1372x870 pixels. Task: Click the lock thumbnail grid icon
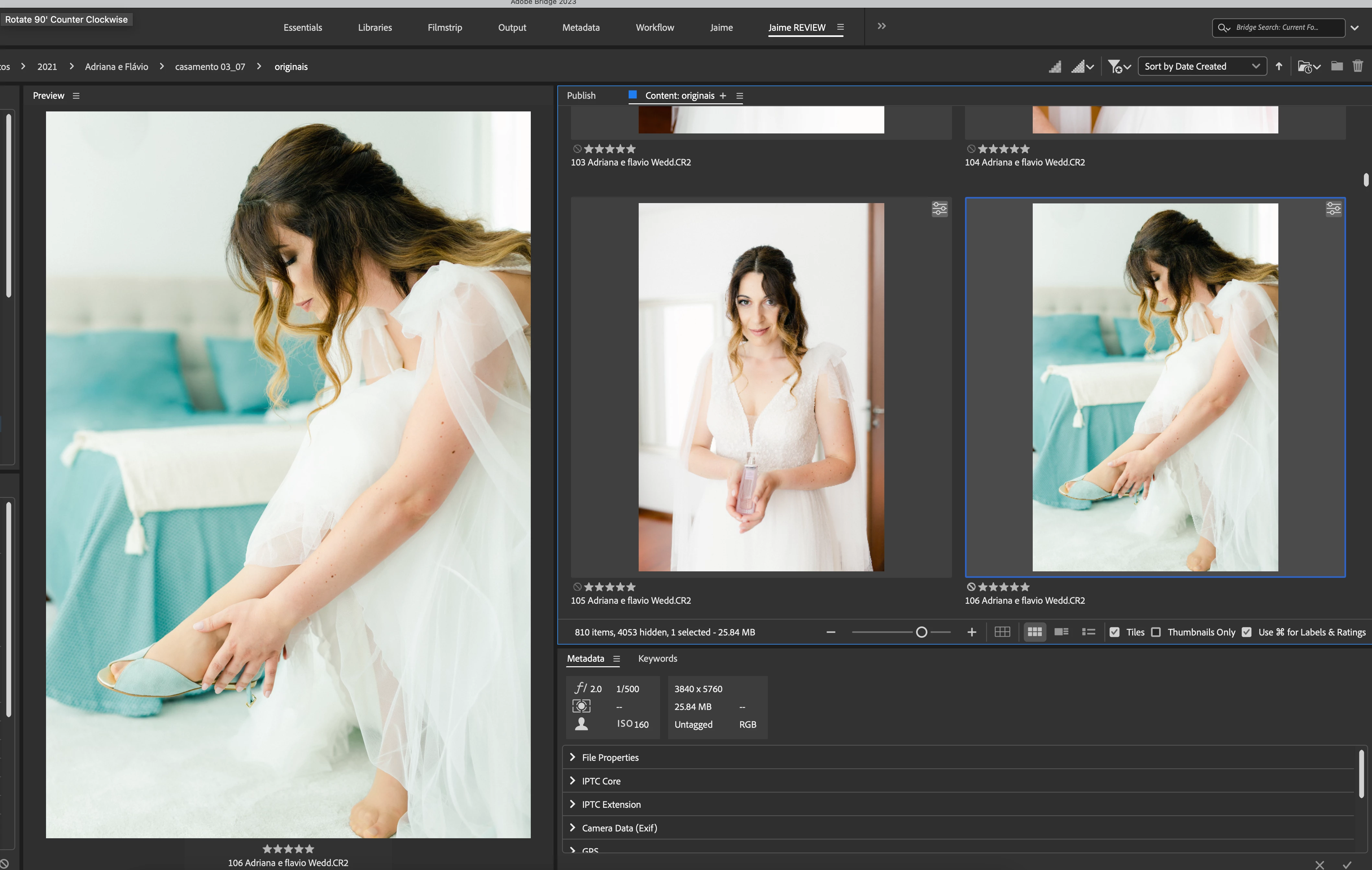(x=1002, y=632)
